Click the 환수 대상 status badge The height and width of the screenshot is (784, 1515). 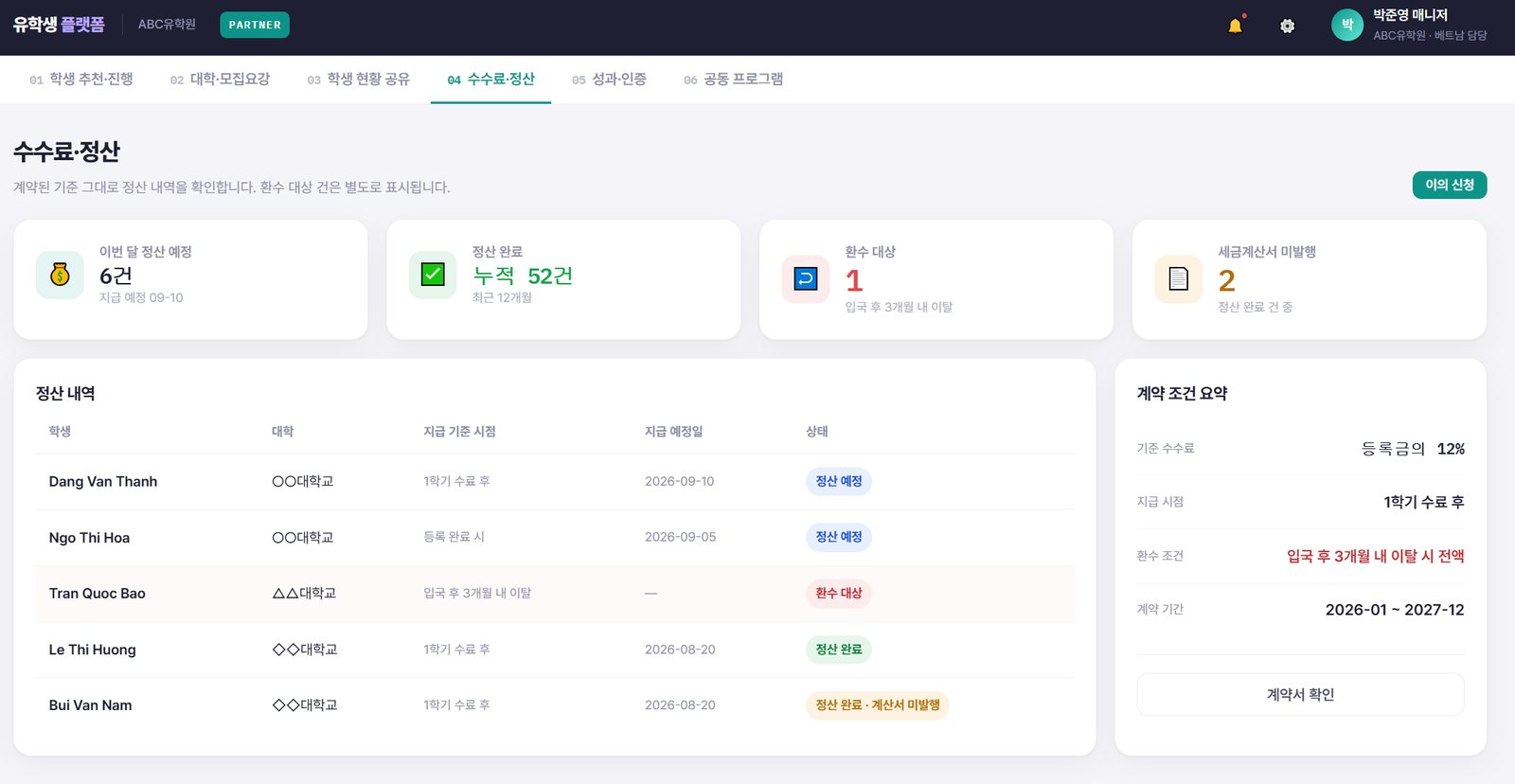point(839,593)
